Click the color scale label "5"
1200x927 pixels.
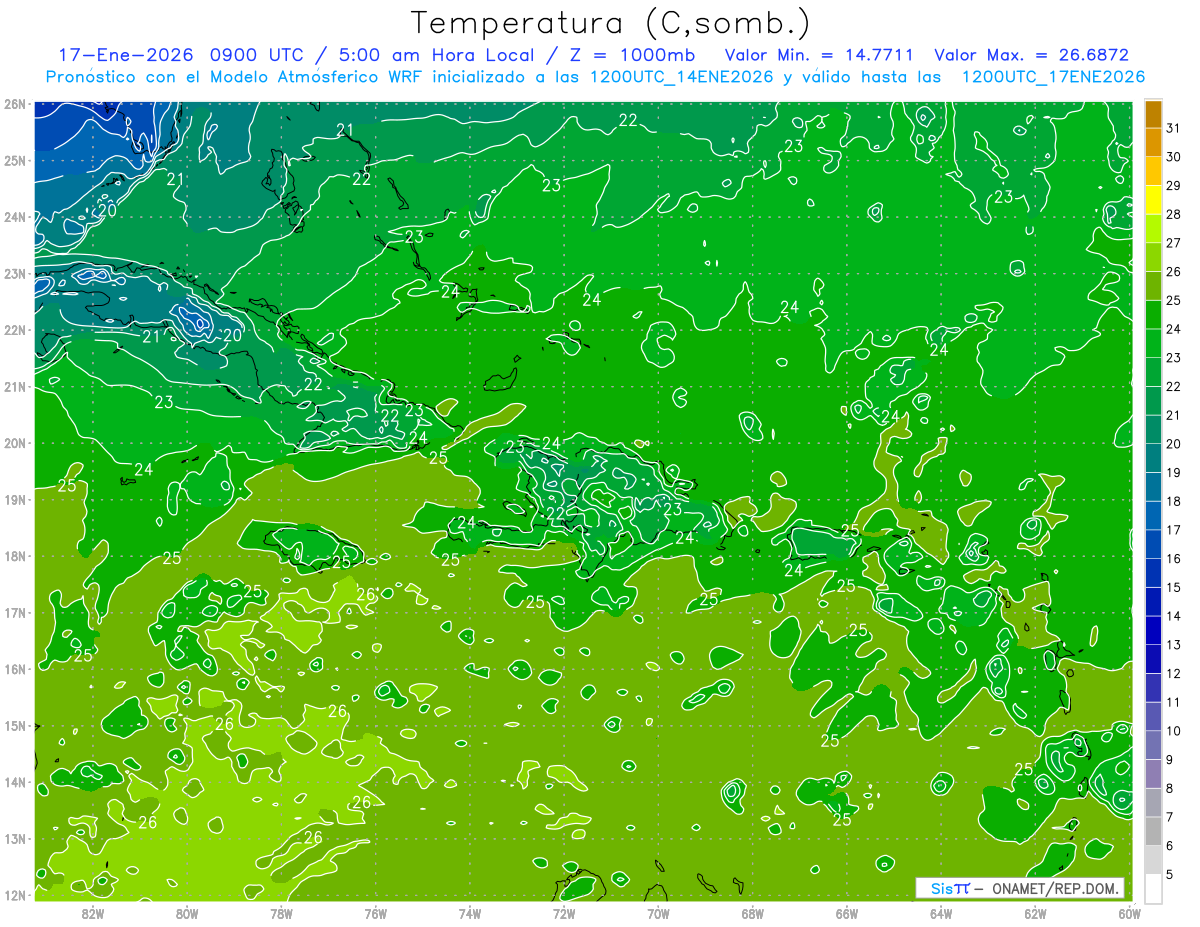(x=1170, y=873)
